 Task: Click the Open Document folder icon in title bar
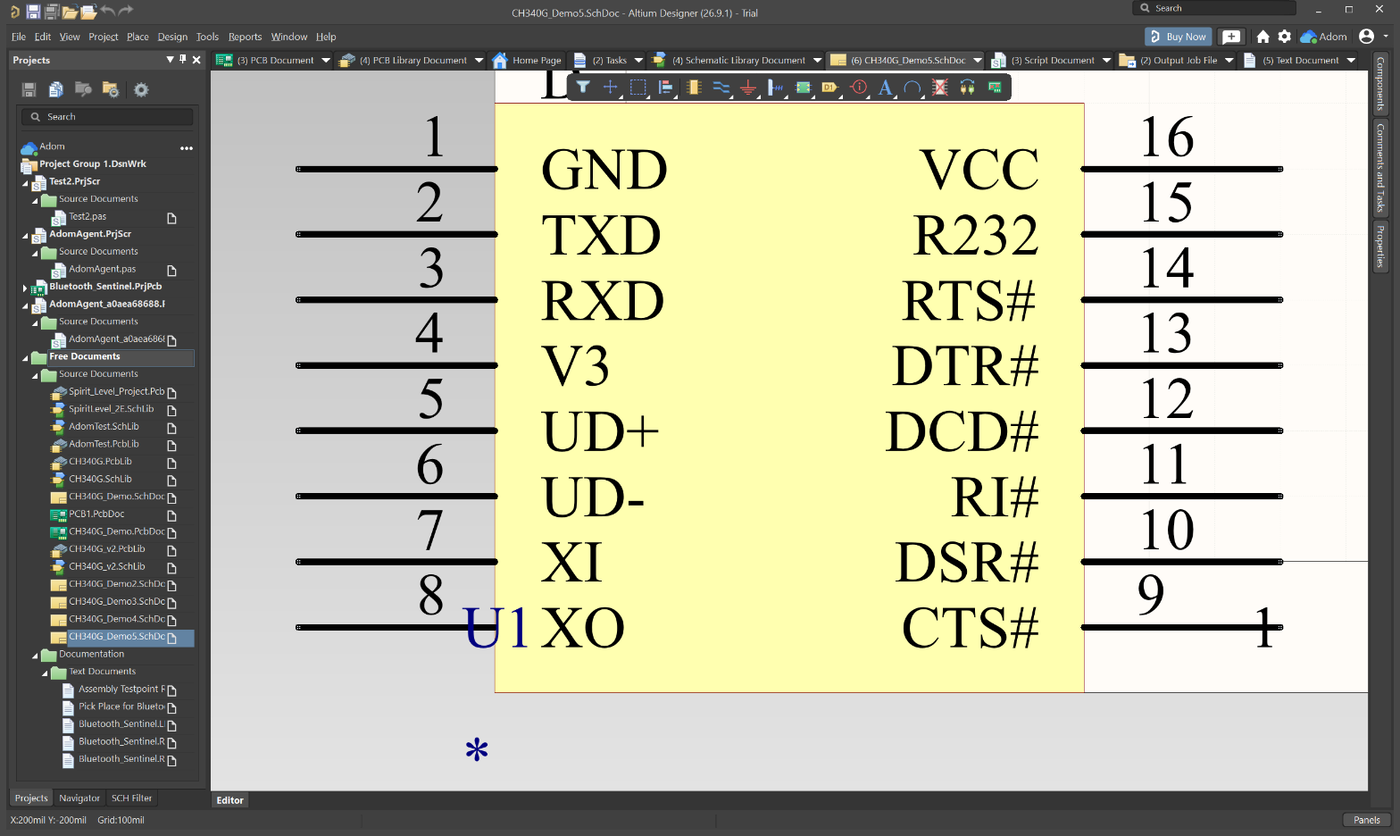click(x=69, y=11)
